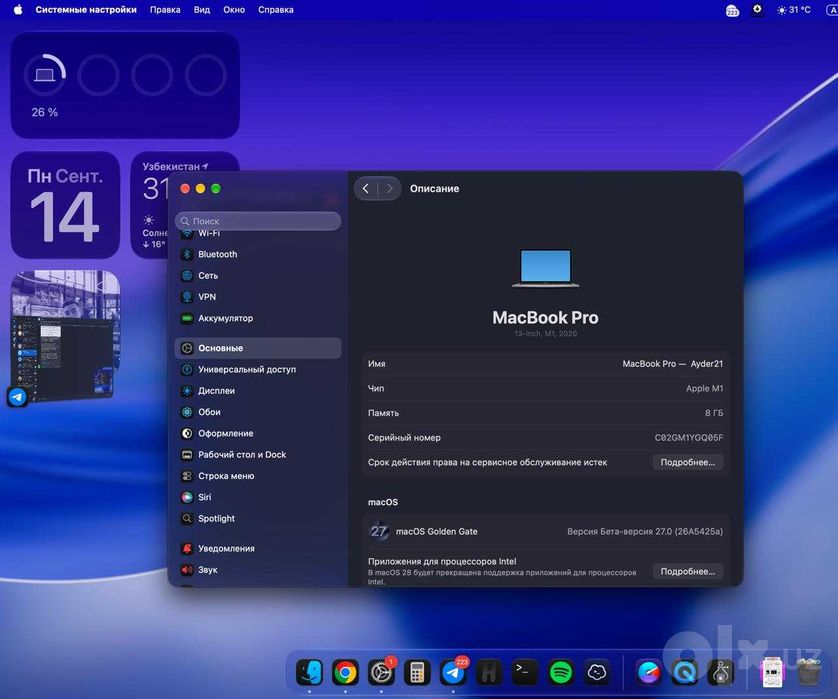Open Дисплеи display settings
This screenshot has width=838, height=699.
click(258, 391)
